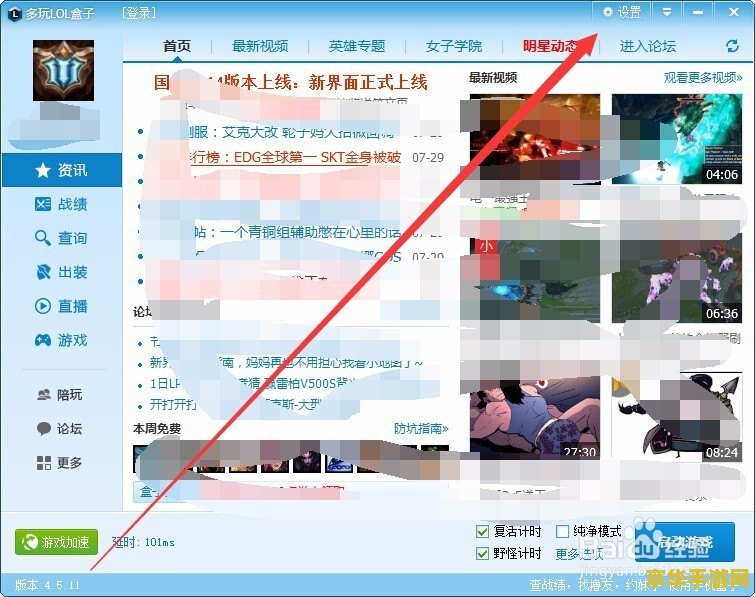Click the blue 启动游戏 button
Screen dimensions: 755x597
coord(685,542)
